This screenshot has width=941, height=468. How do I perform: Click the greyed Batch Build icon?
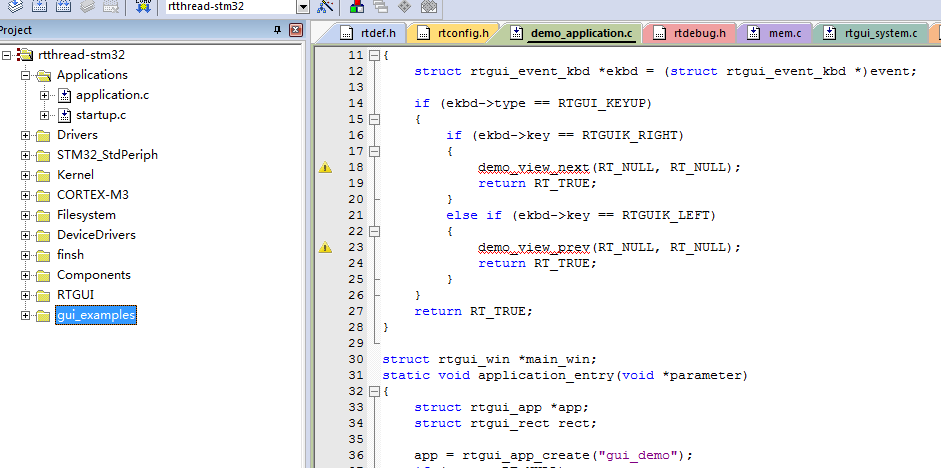pos(88,6)
